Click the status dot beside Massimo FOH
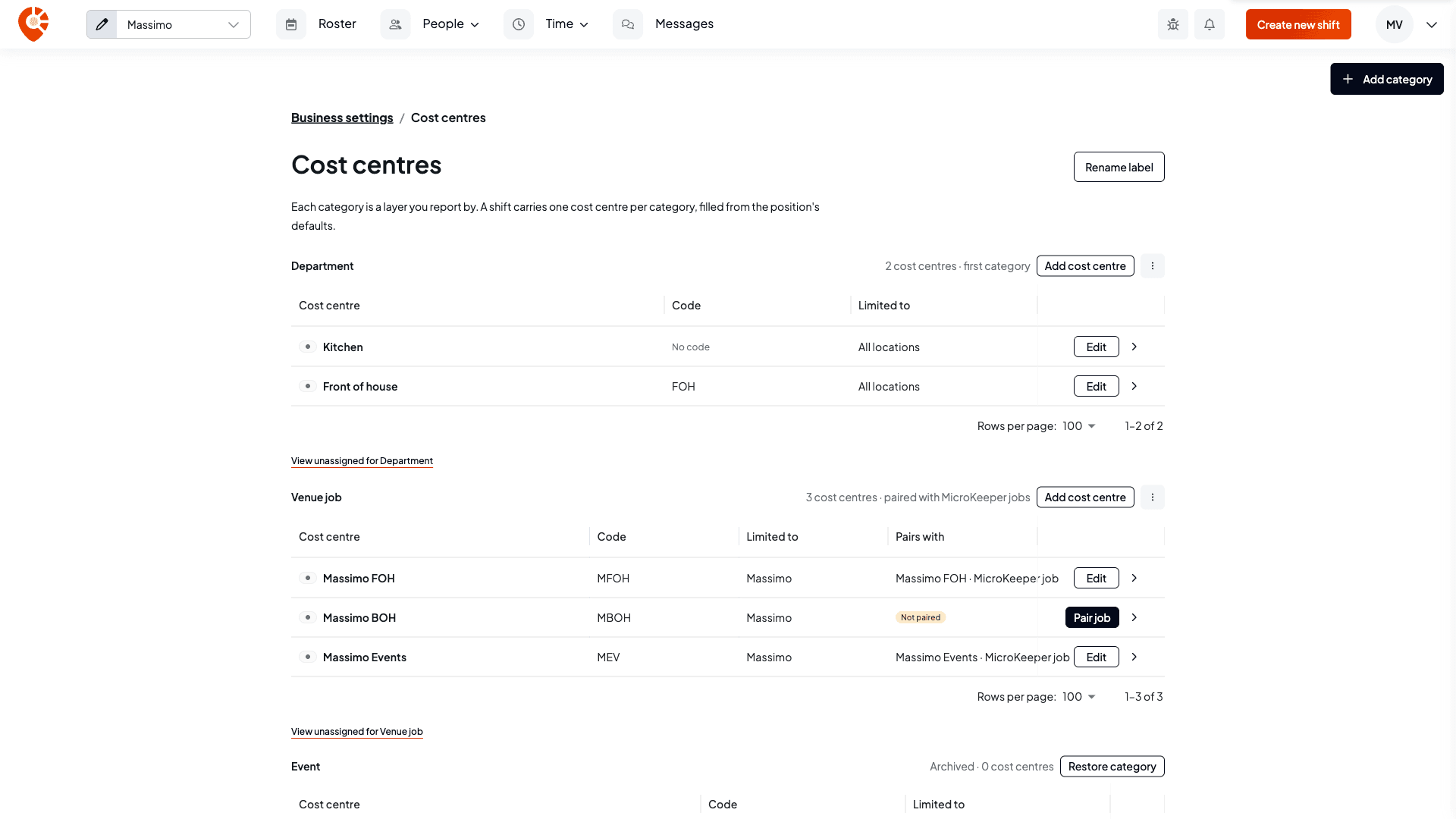This screenshot has height=819, width=1456. pyautogui.click(x=308, y=578)
